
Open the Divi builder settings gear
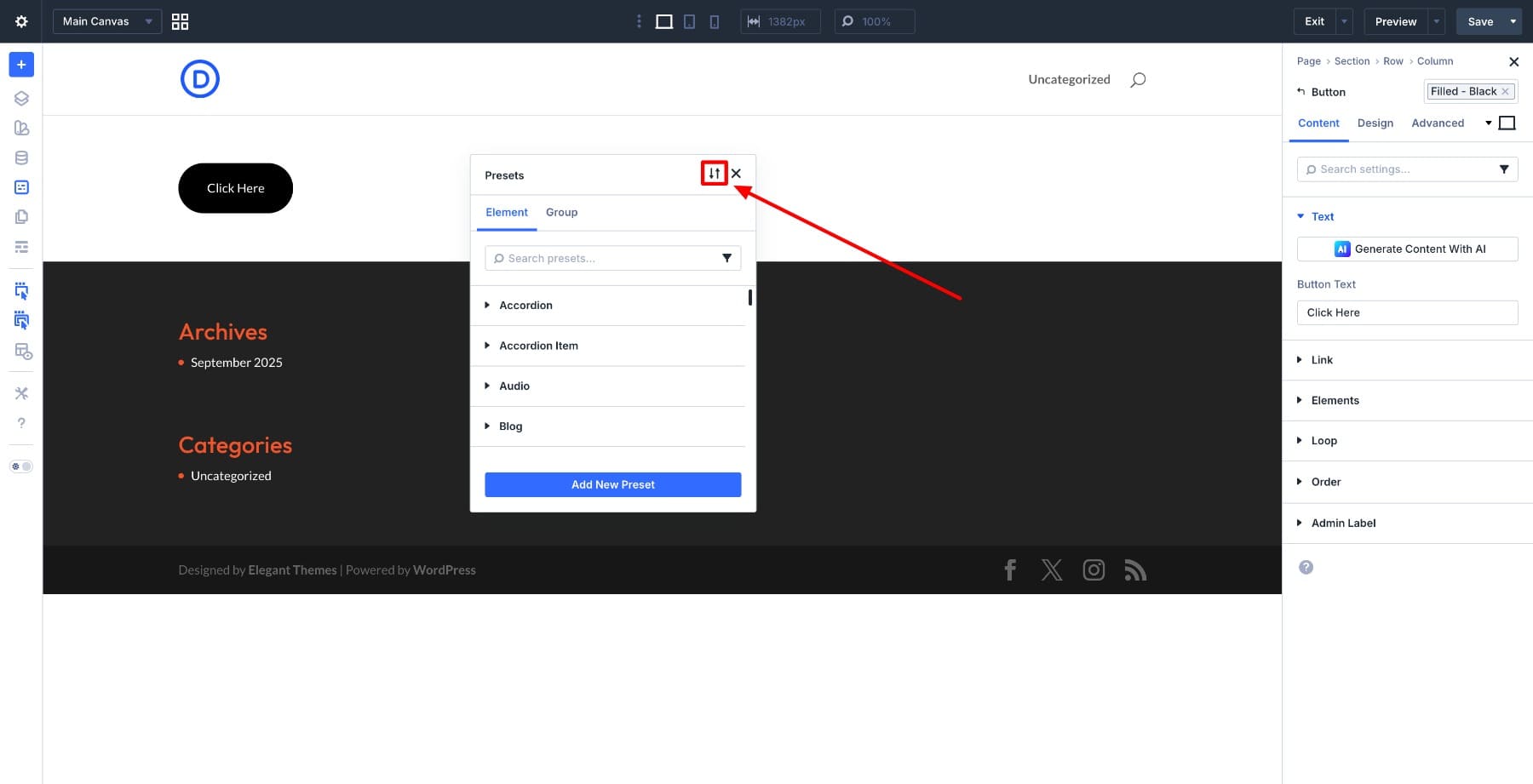[21, 21]
